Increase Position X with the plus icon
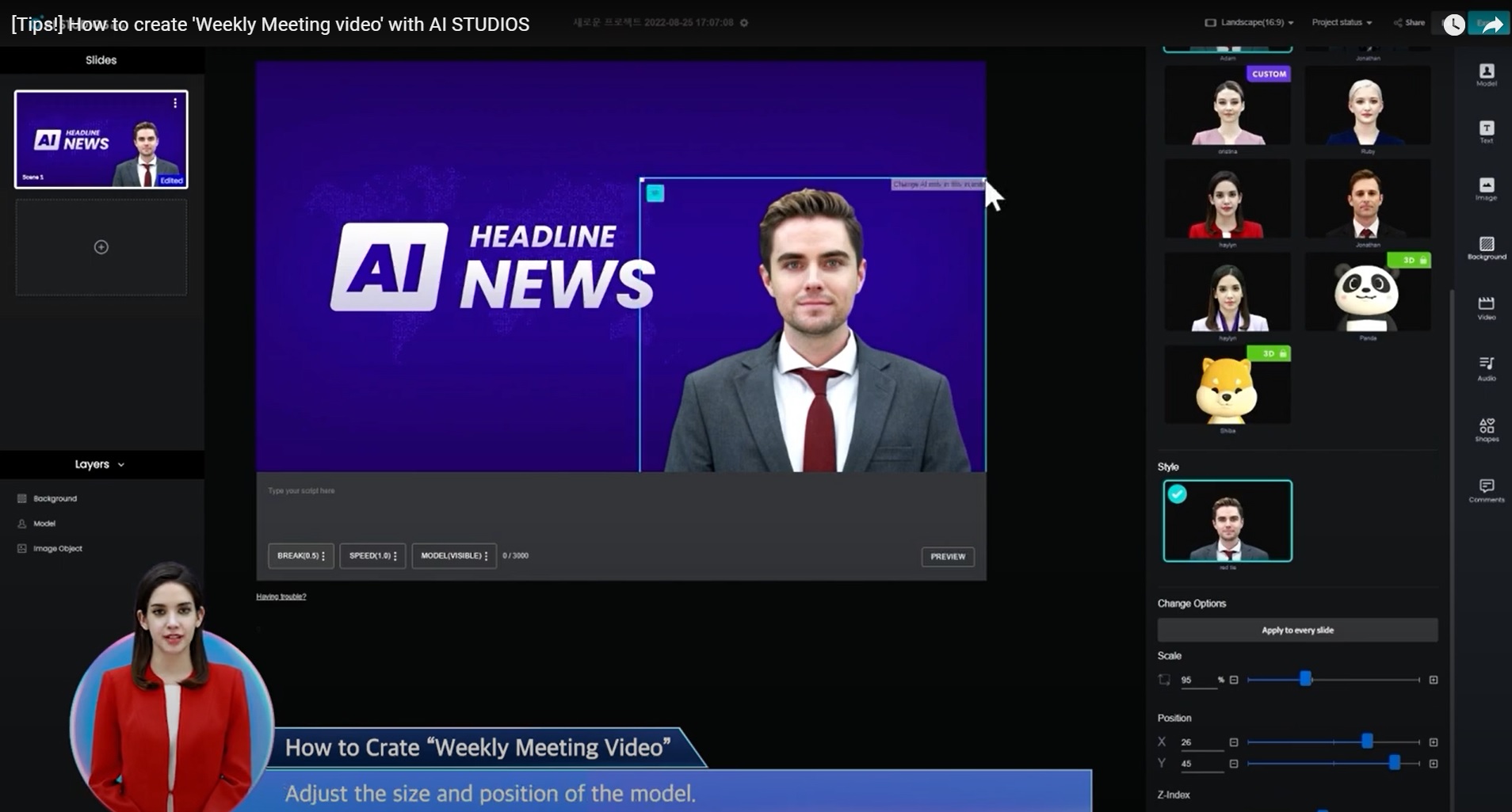The height and width of the screenshot is (812, 1512). pyautogui.click(x=1434, y=742)
